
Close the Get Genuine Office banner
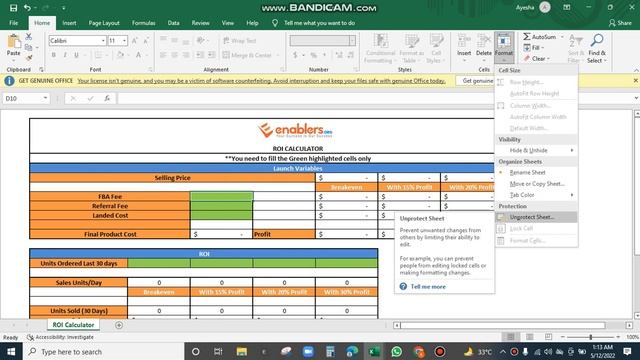[636, 80]
